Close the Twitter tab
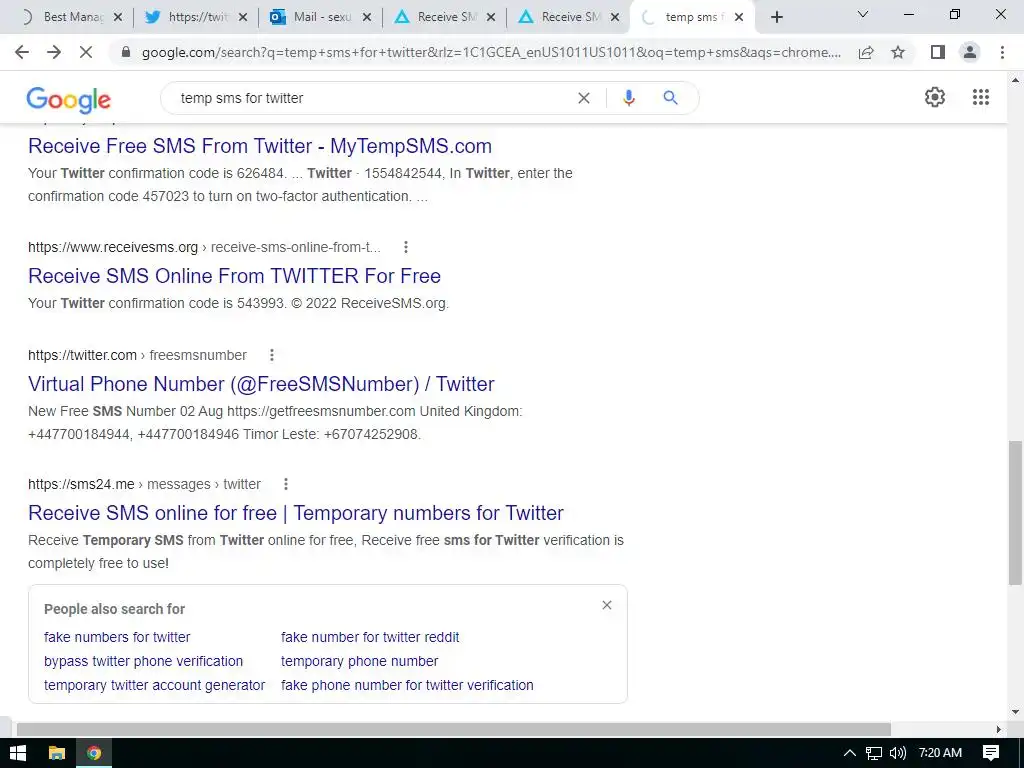Image resolution: width=1024 pixels, height=768 pixels. 242,17
